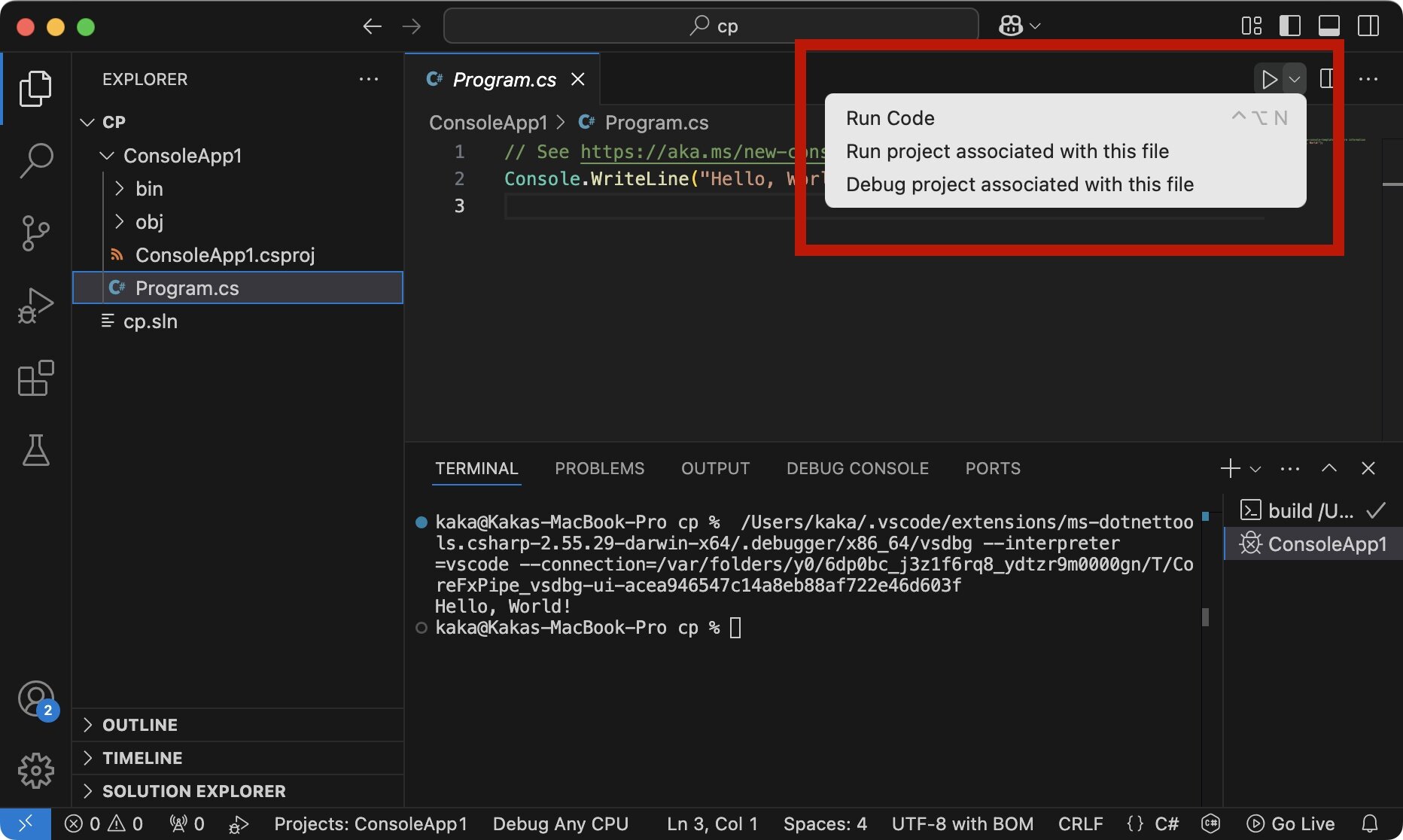The image size is (1403, 840).
Task: Open the Run Code dropdown chevron
Action: click(1295, 79)
